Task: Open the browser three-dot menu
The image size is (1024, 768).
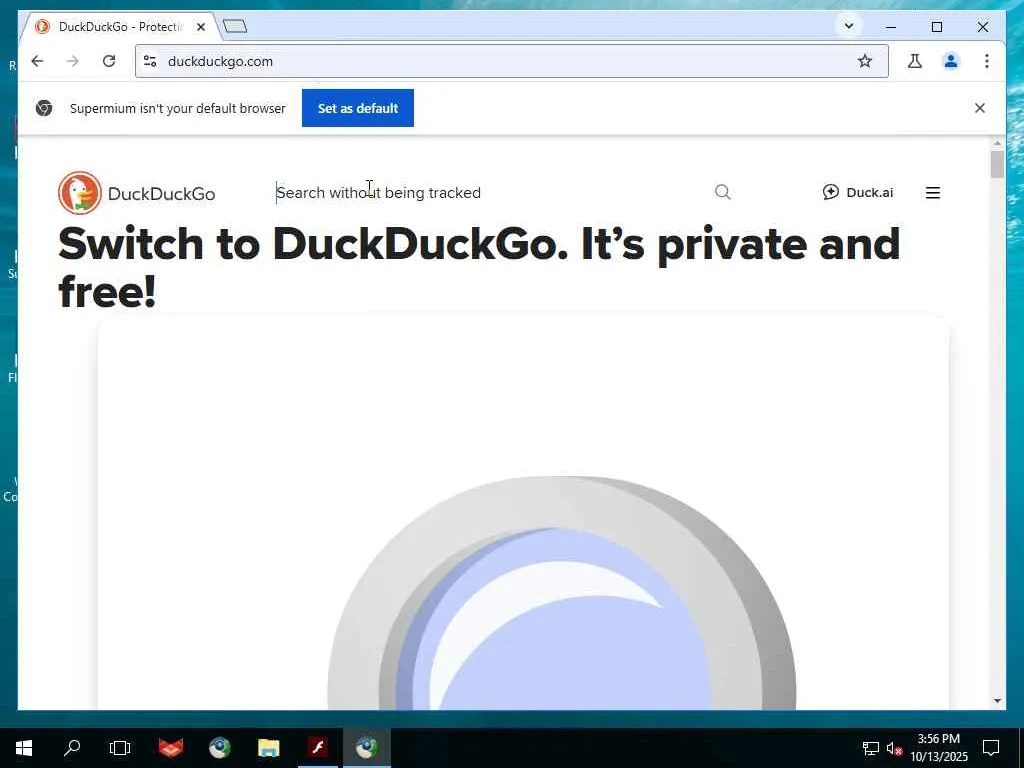Action: point(987,61)
